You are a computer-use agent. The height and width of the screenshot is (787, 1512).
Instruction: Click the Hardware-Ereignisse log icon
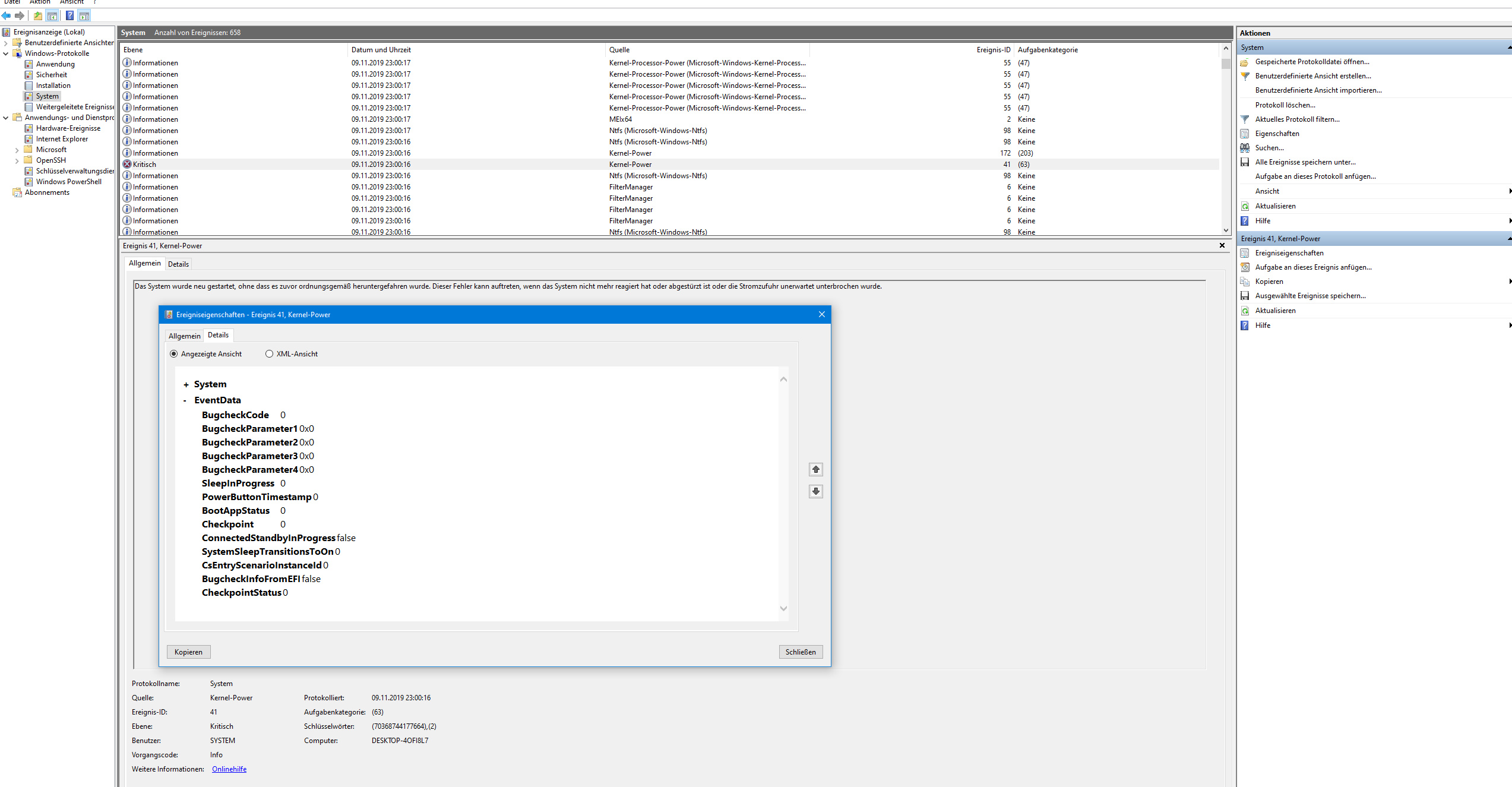pos(29,128)
